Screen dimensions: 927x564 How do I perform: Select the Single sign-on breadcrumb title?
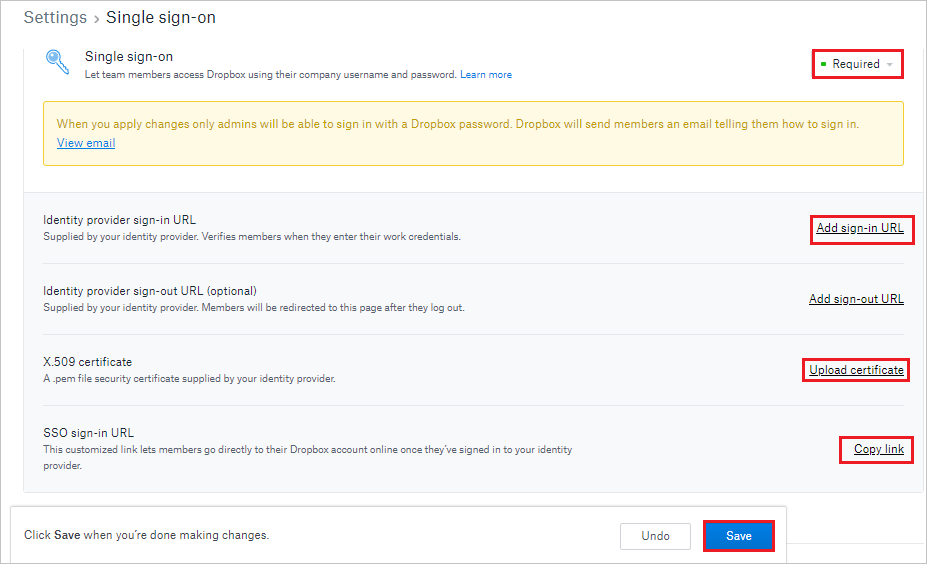click(161, 18)
